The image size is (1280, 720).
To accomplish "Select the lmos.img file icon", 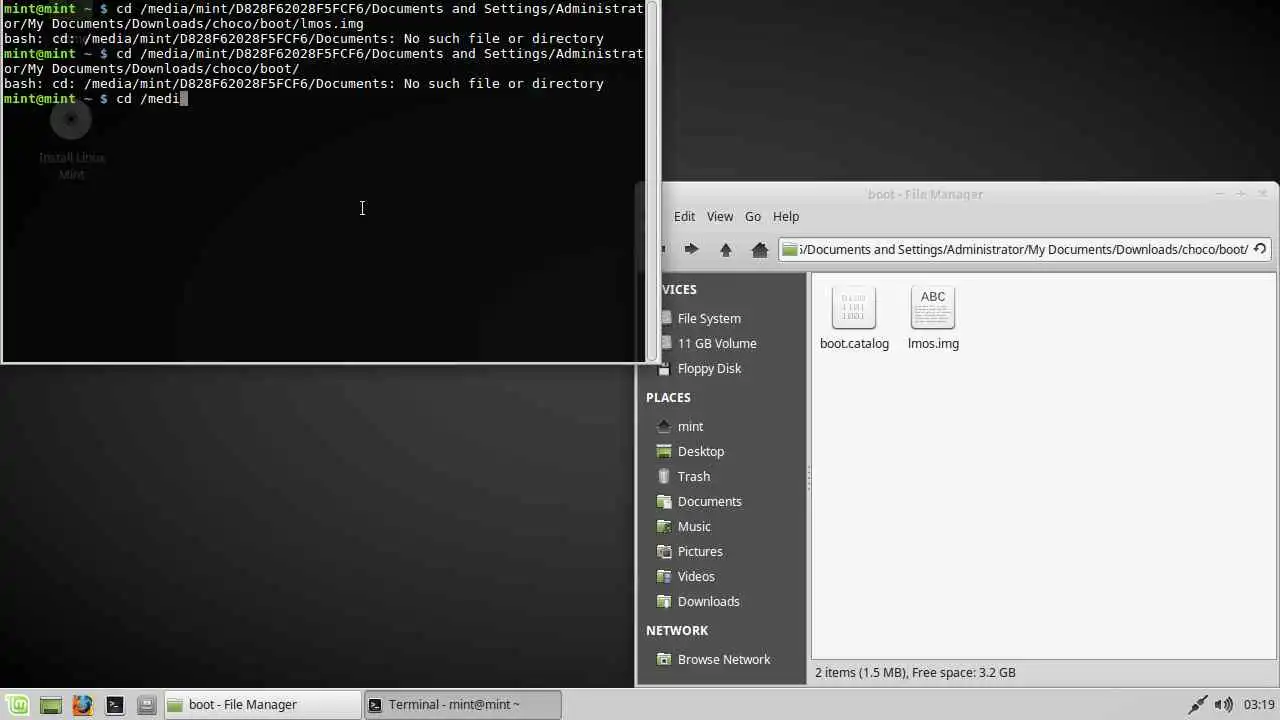I will (933, 308).
